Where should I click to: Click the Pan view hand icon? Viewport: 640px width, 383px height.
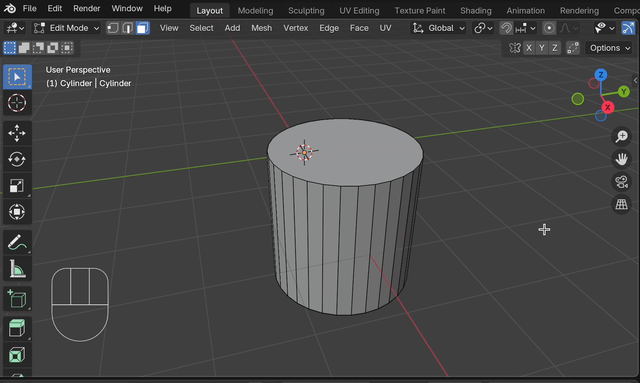tap(622, 159)
